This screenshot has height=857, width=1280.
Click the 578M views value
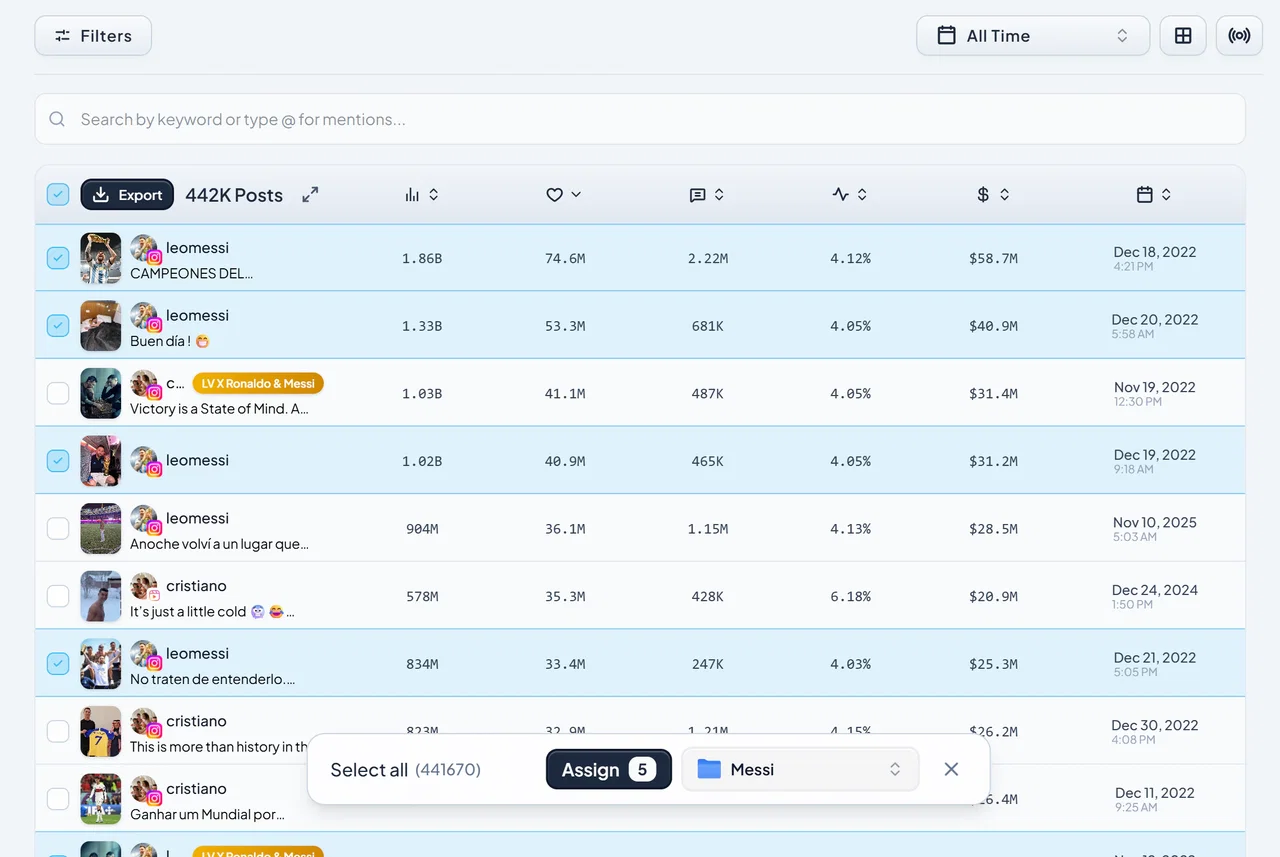(422, 597)
